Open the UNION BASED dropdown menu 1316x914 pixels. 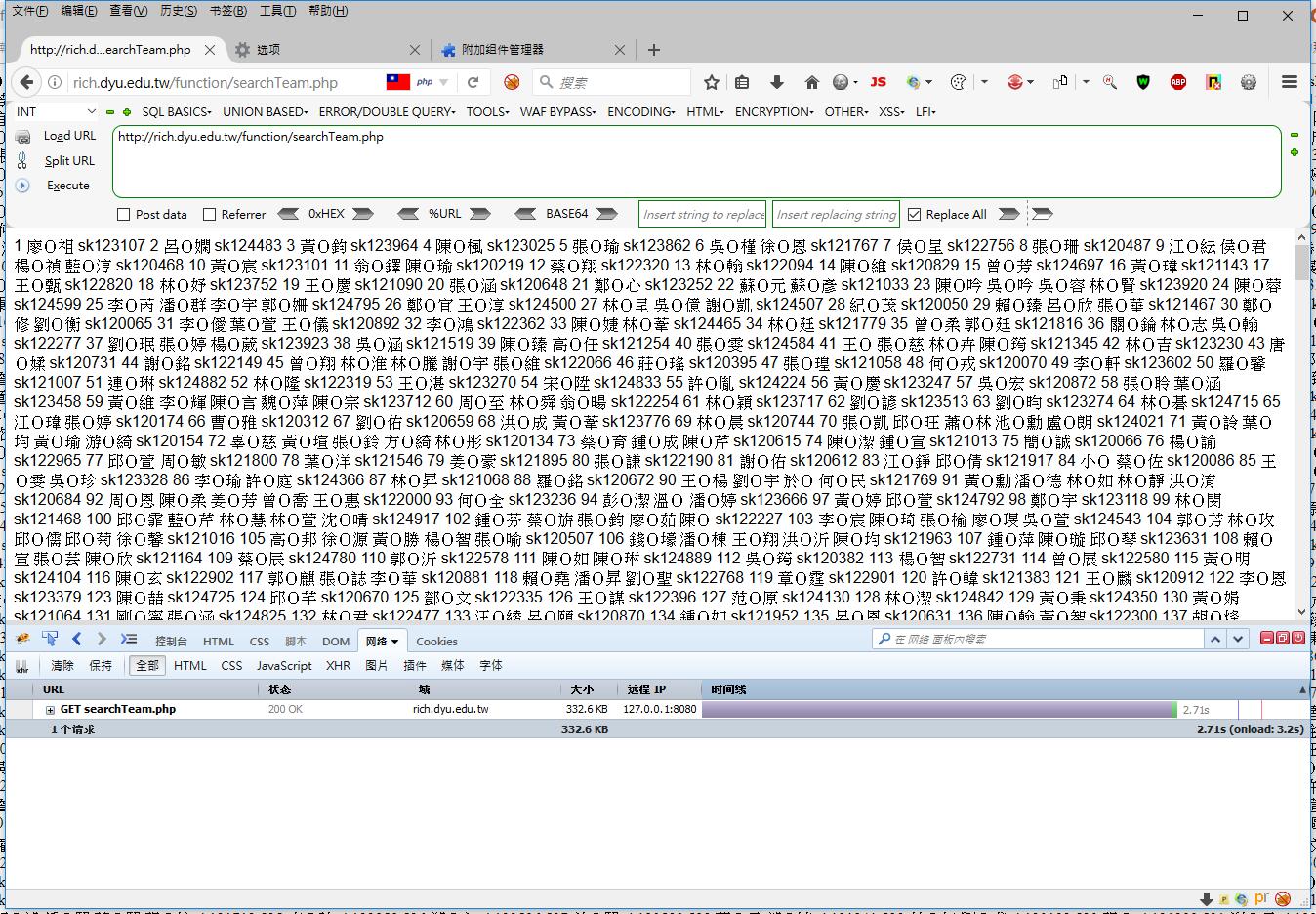pos(266,111)
